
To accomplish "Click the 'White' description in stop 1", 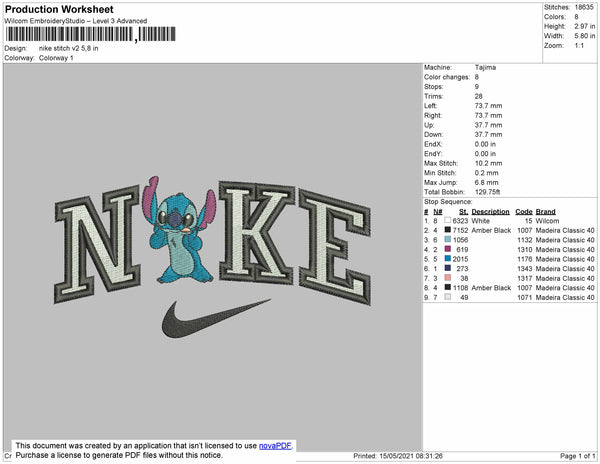I will [481, 221].
